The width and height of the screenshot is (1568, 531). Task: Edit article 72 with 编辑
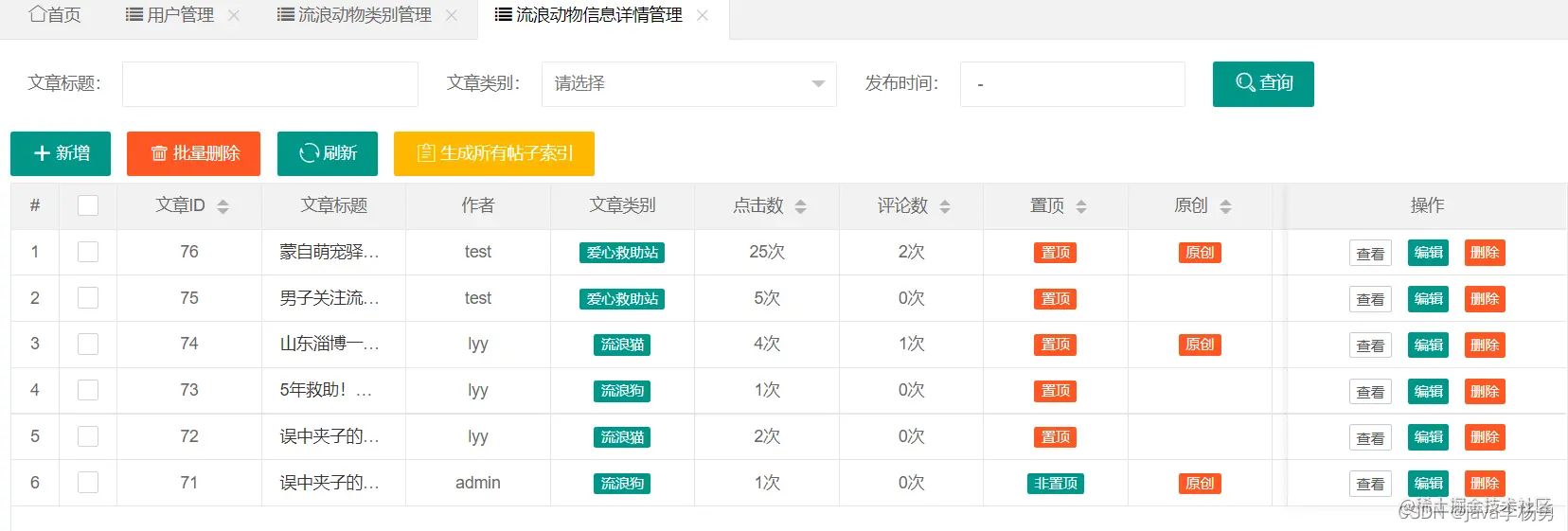tap(1428, 437)
